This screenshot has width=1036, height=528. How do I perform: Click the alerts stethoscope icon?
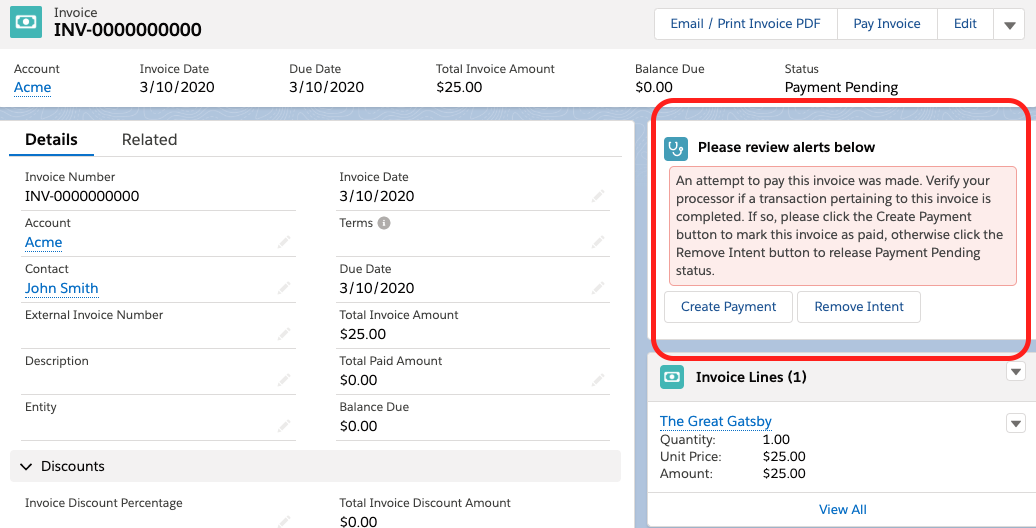[x=677, y=148]
